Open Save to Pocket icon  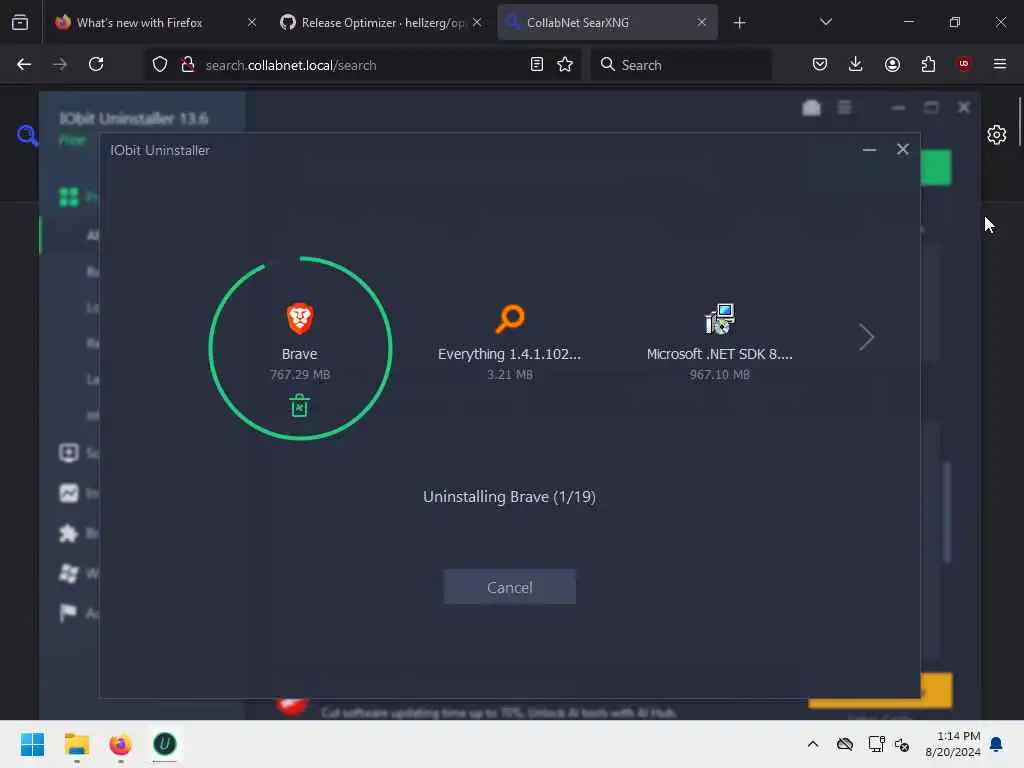click(x=820, y=64)
